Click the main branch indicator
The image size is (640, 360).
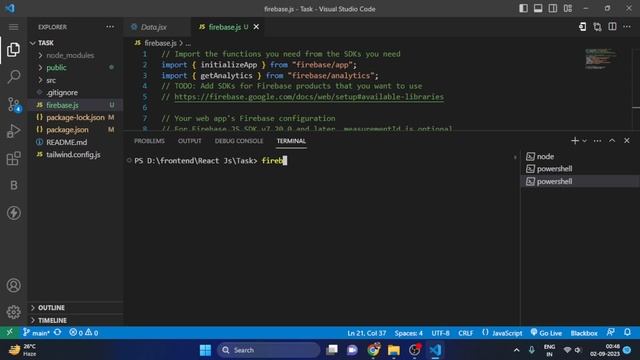36,333
